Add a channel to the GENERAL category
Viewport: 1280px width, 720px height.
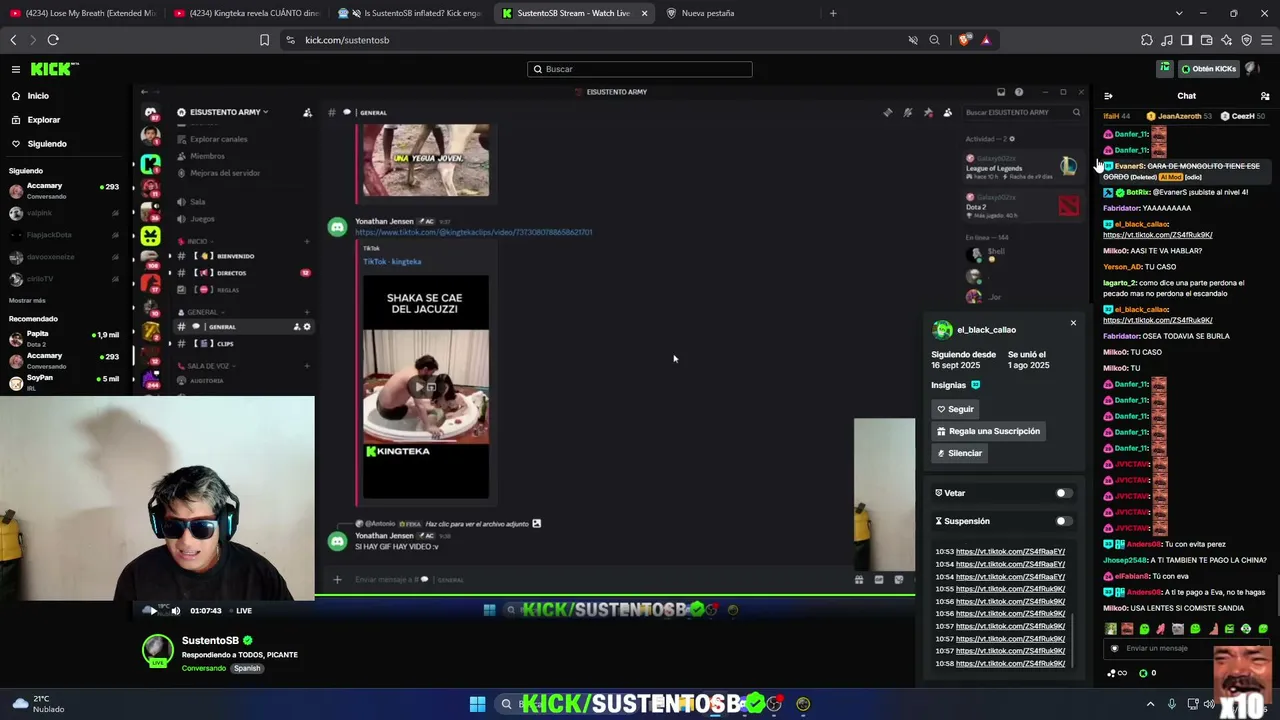(x=307, y=312)
